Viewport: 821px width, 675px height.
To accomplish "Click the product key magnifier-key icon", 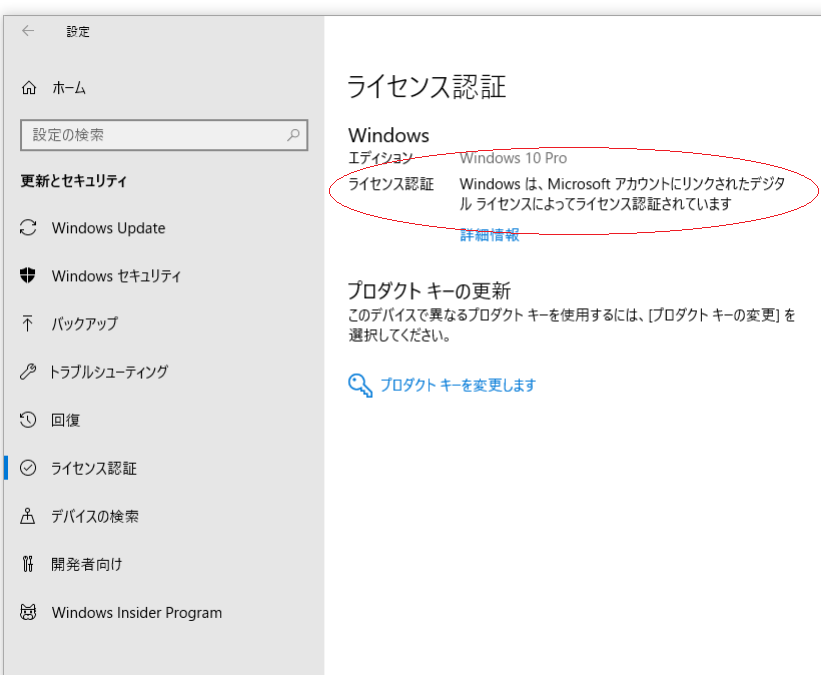I will click(360, 385).
